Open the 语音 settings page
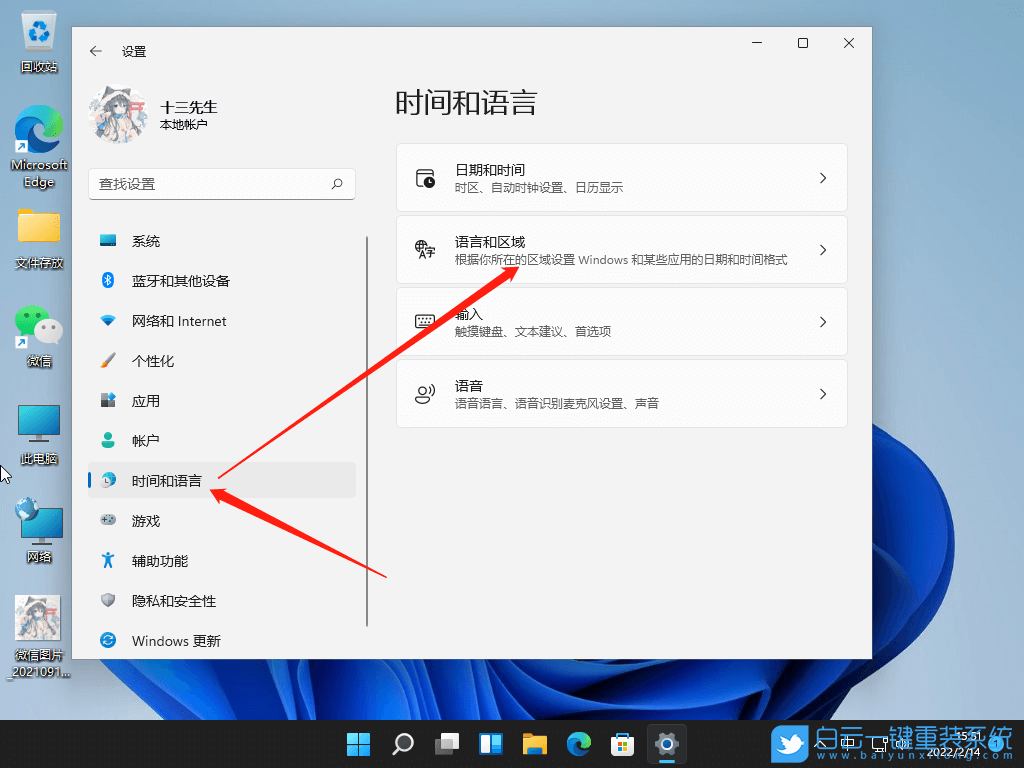This screenshot has width=1024, height=768. tap(620, 393)
